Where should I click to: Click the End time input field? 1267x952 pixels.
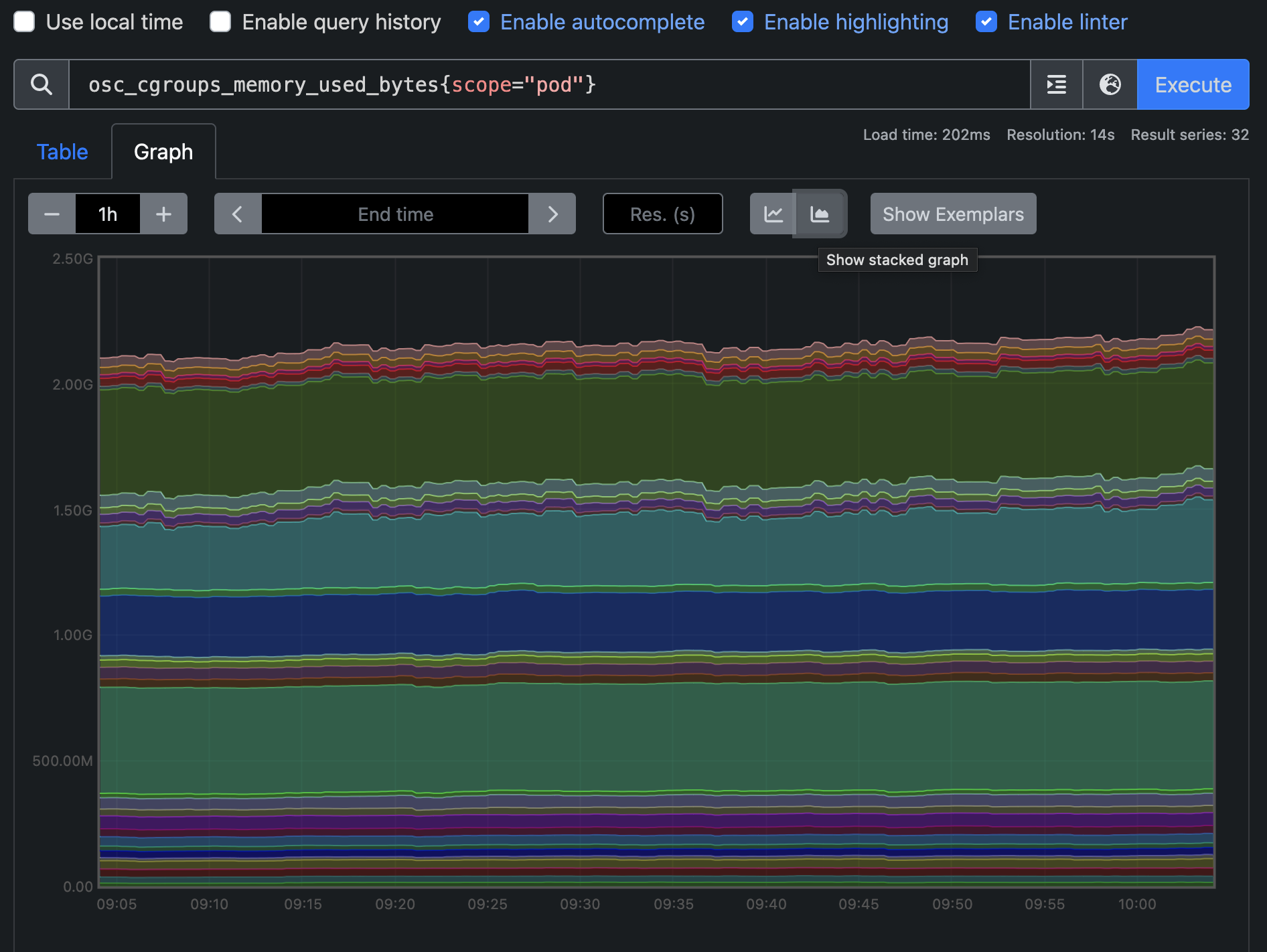click(x=395, y=214)
